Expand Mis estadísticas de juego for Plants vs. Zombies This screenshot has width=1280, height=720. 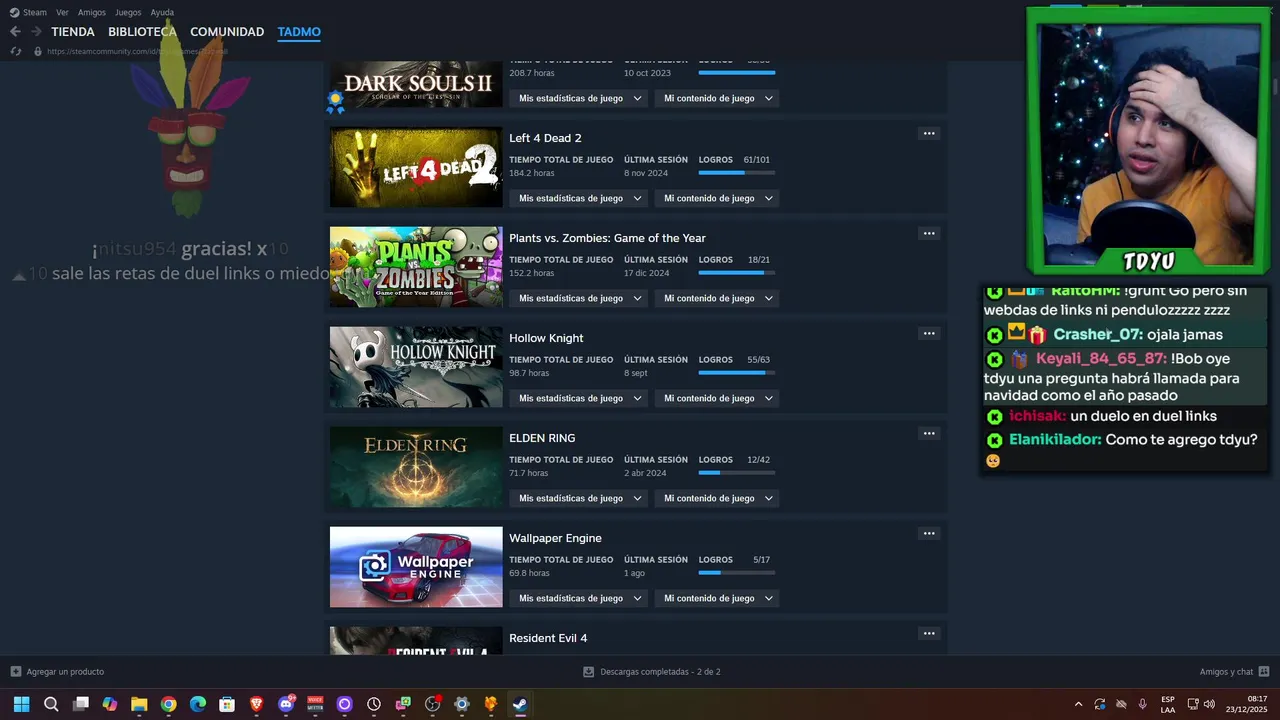[580, 298]
